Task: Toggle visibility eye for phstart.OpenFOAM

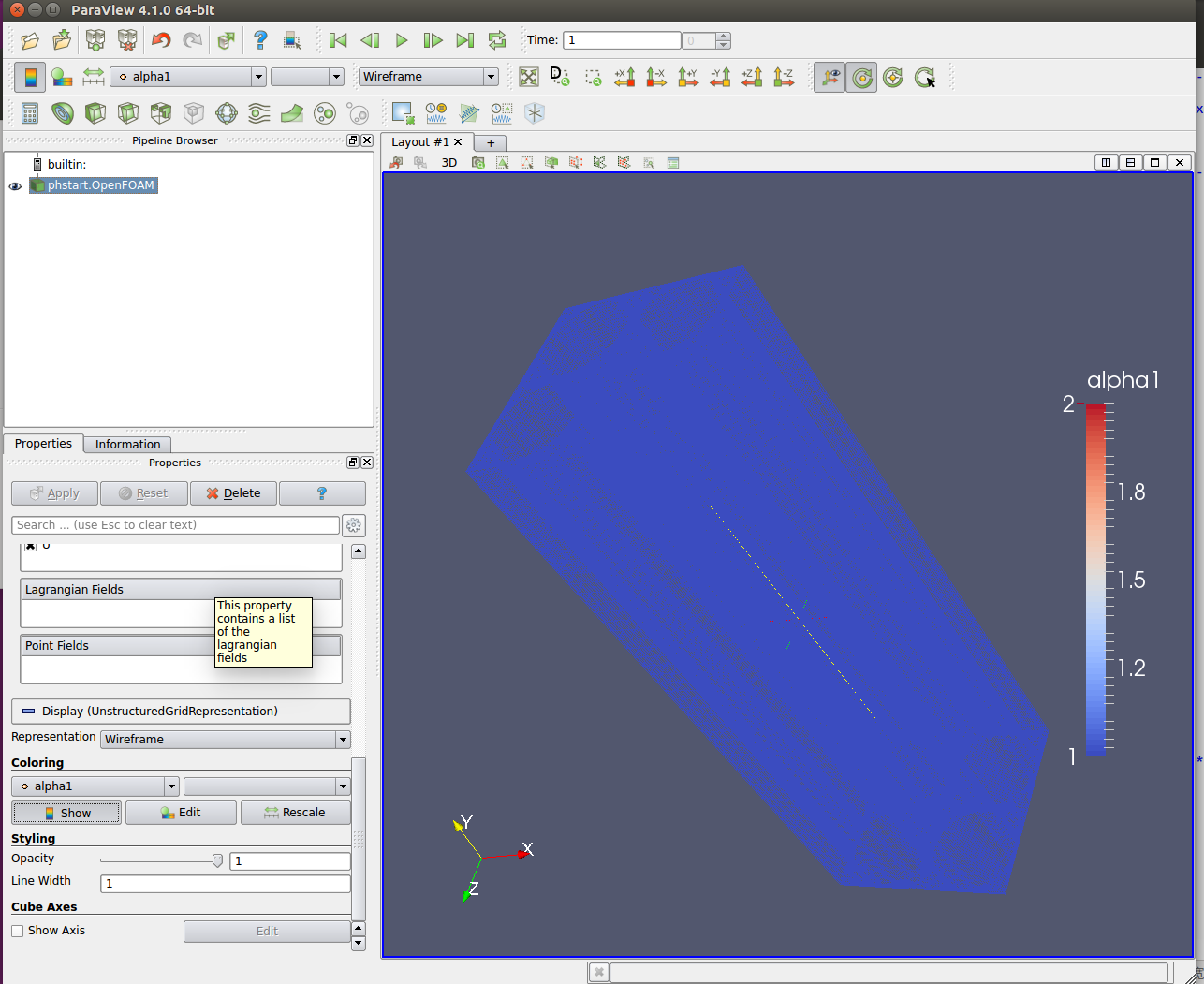Action: pyautogui.click(x=15, y=186)
